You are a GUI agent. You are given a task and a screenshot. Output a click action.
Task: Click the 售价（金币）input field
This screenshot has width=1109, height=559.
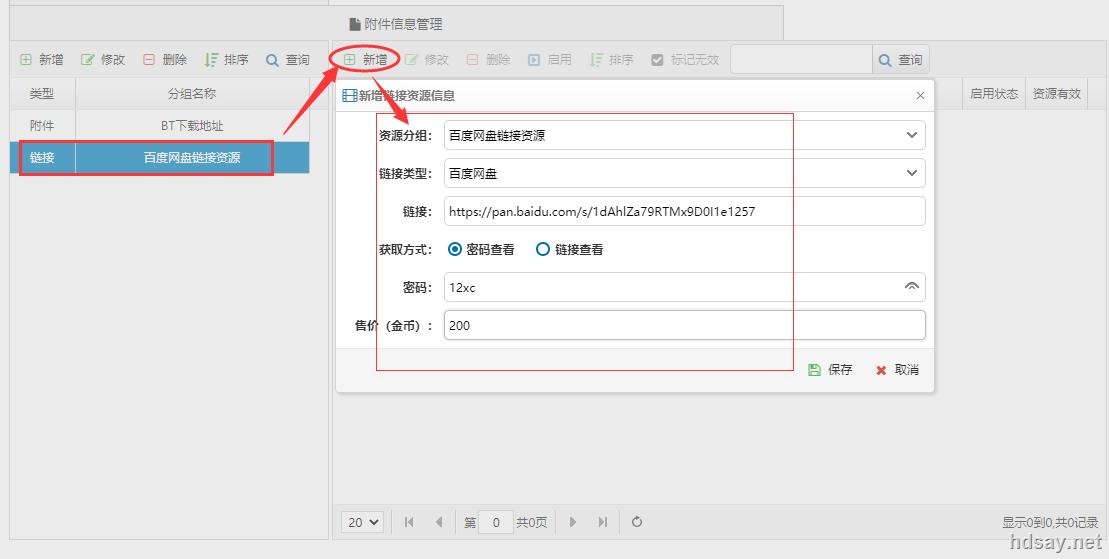684,325
